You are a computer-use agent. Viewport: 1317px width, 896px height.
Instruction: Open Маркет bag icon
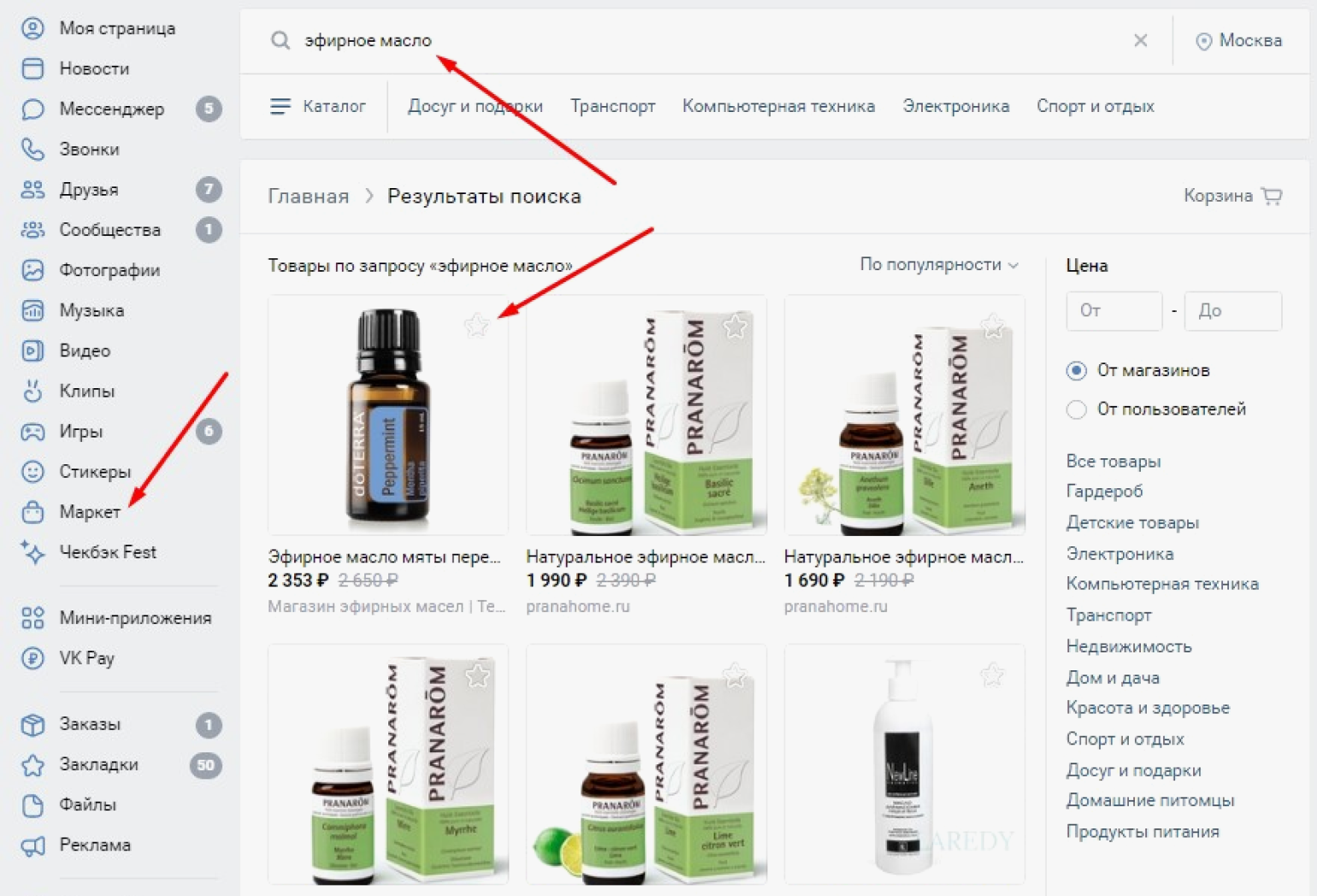click(x=32, y=511)
